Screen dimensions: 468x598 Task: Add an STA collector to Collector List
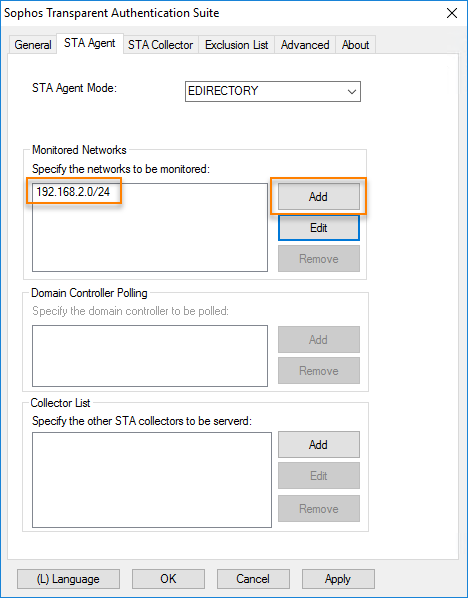[318, 444]
